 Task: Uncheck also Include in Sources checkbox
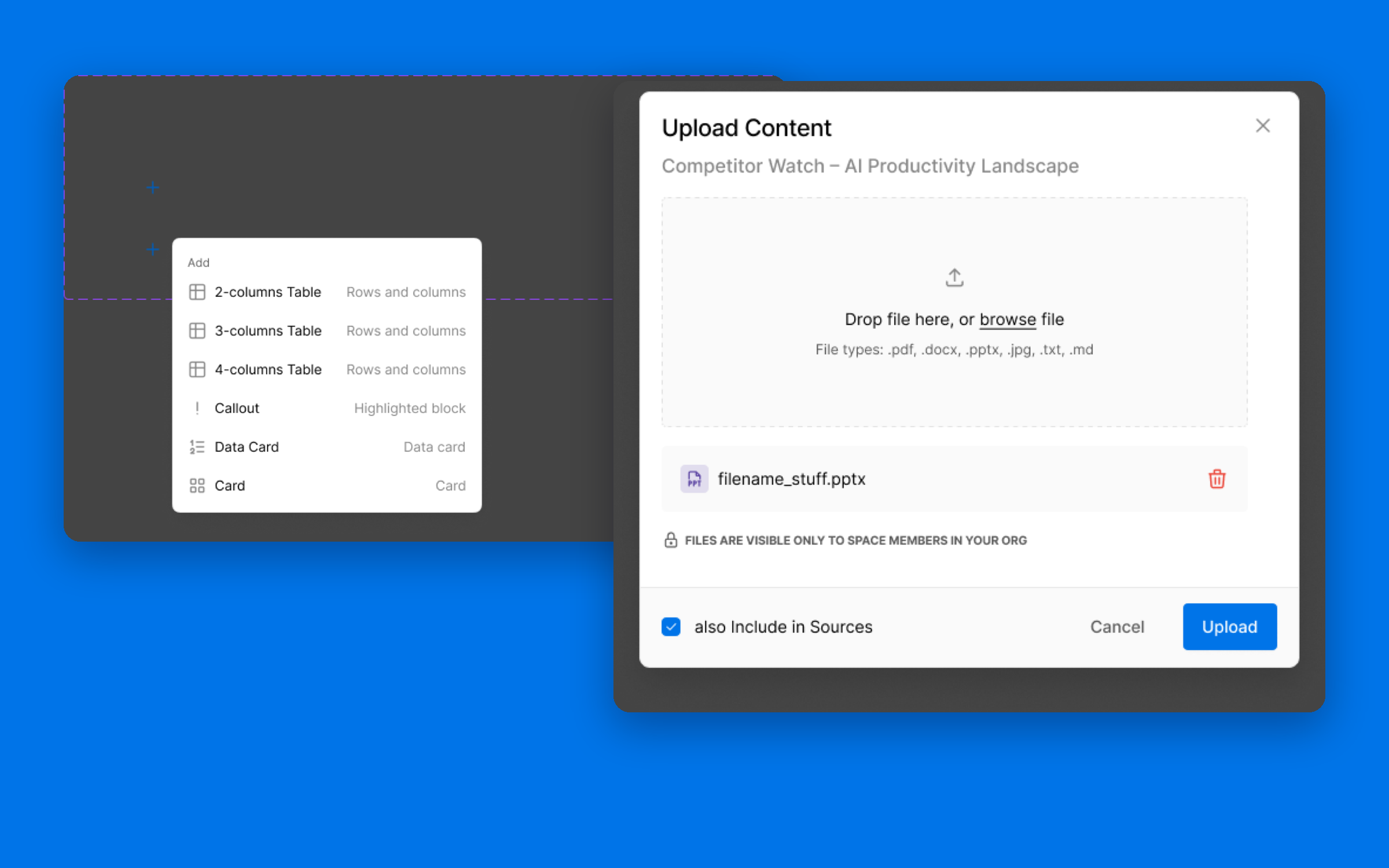pos(671,627)
